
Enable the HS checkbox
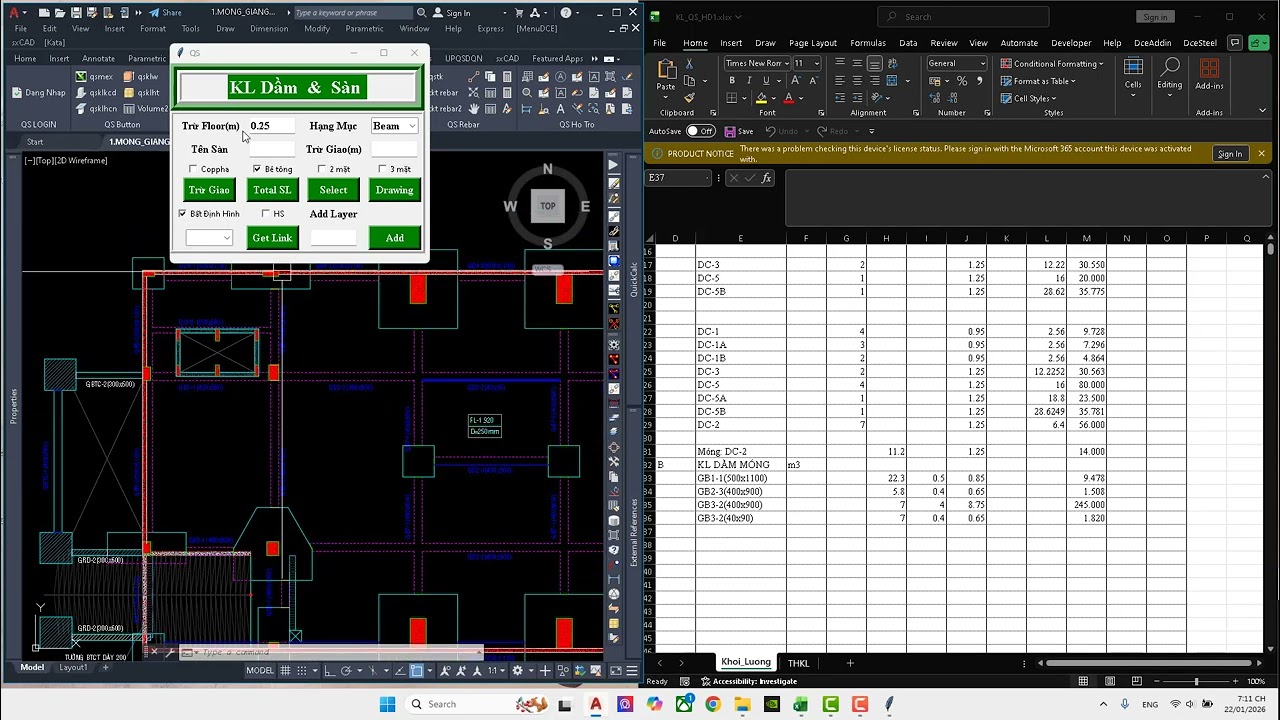[x=265, y=213]
